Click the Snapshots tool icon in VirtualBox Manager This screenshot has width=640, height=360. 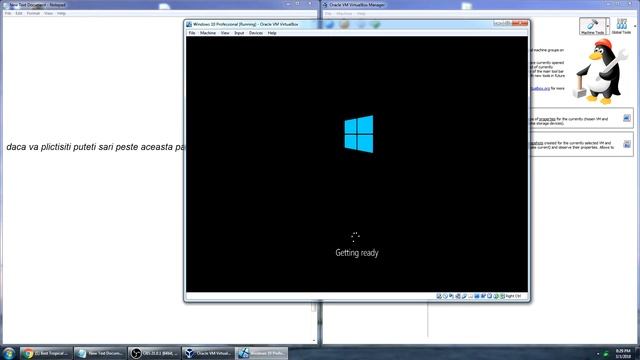(x=627, y=144)
